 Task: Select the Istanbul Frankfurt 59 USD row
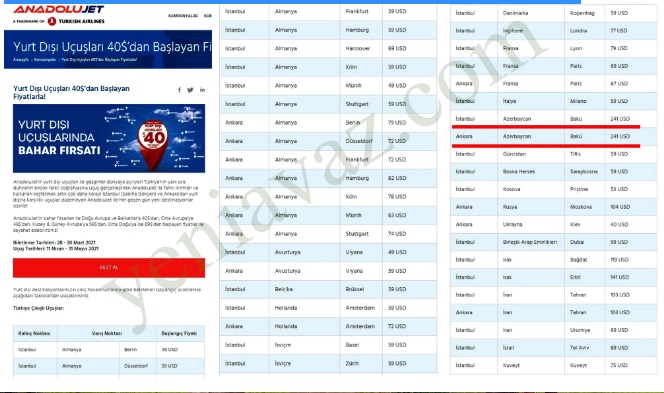coord(328,11)
